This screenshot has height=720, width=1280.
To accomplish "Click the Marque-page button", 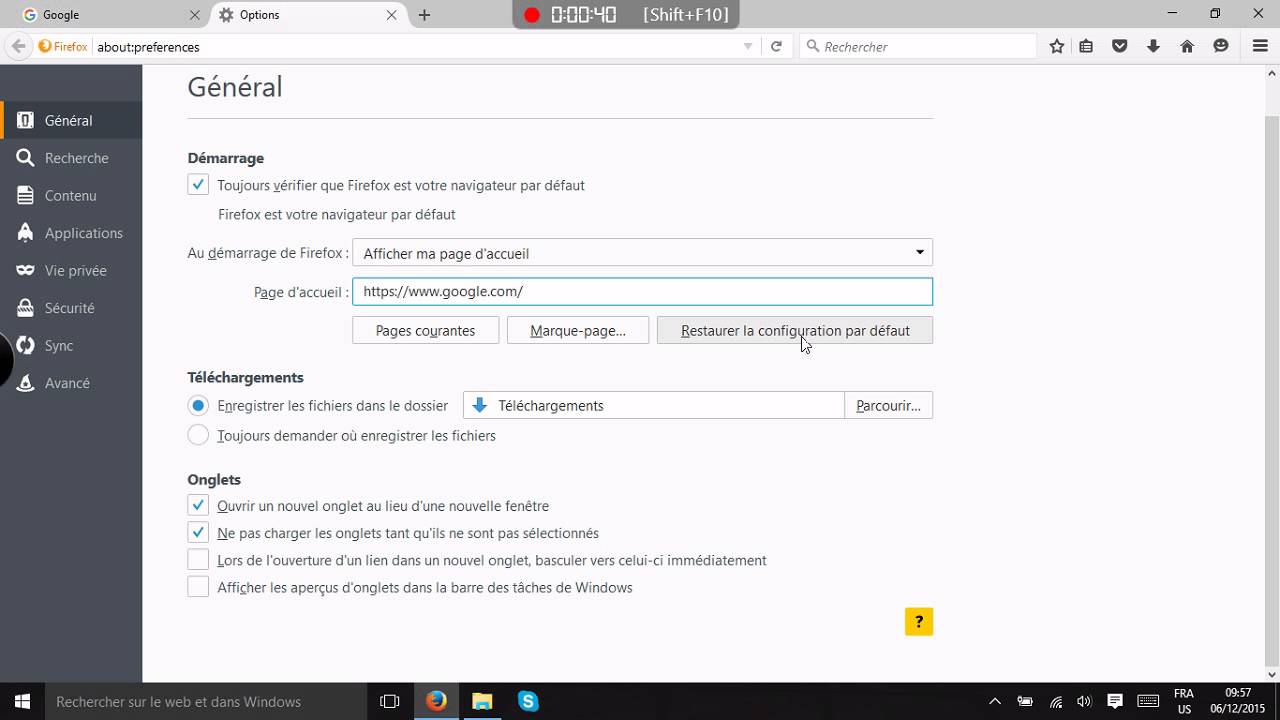I will [x=578, y=330].
